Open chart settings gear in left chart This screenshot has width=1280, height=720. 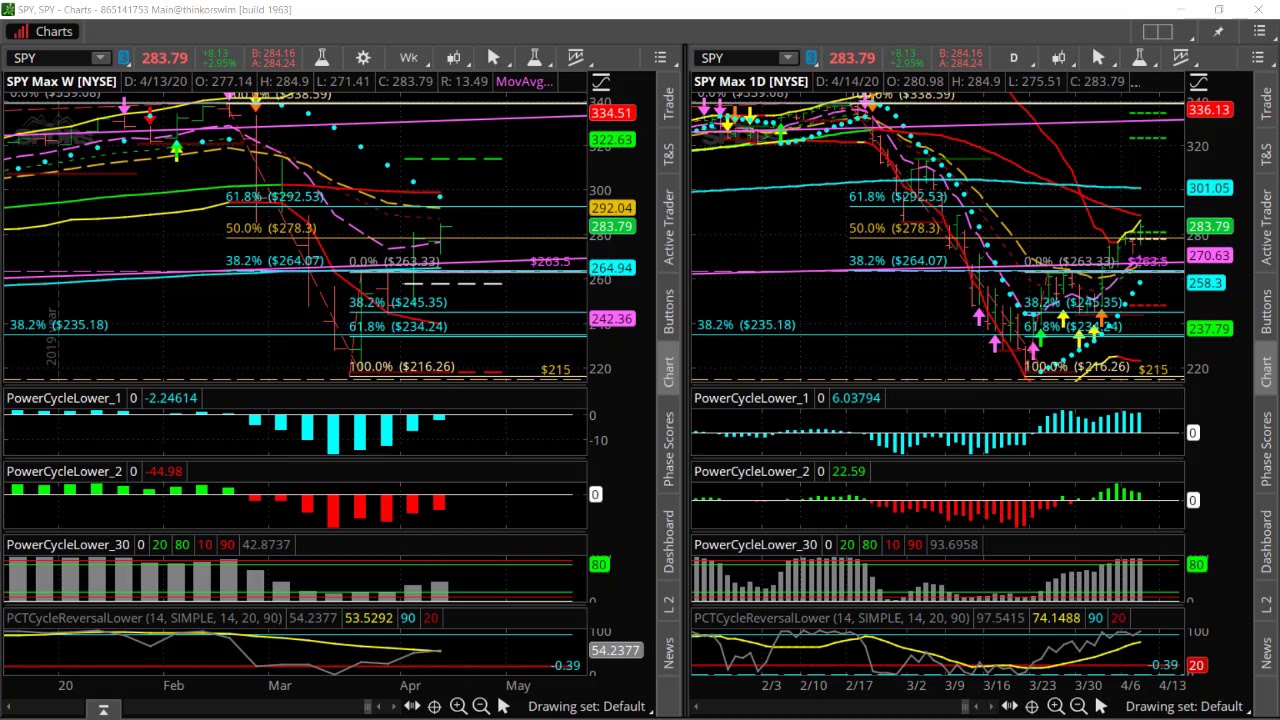363,58
